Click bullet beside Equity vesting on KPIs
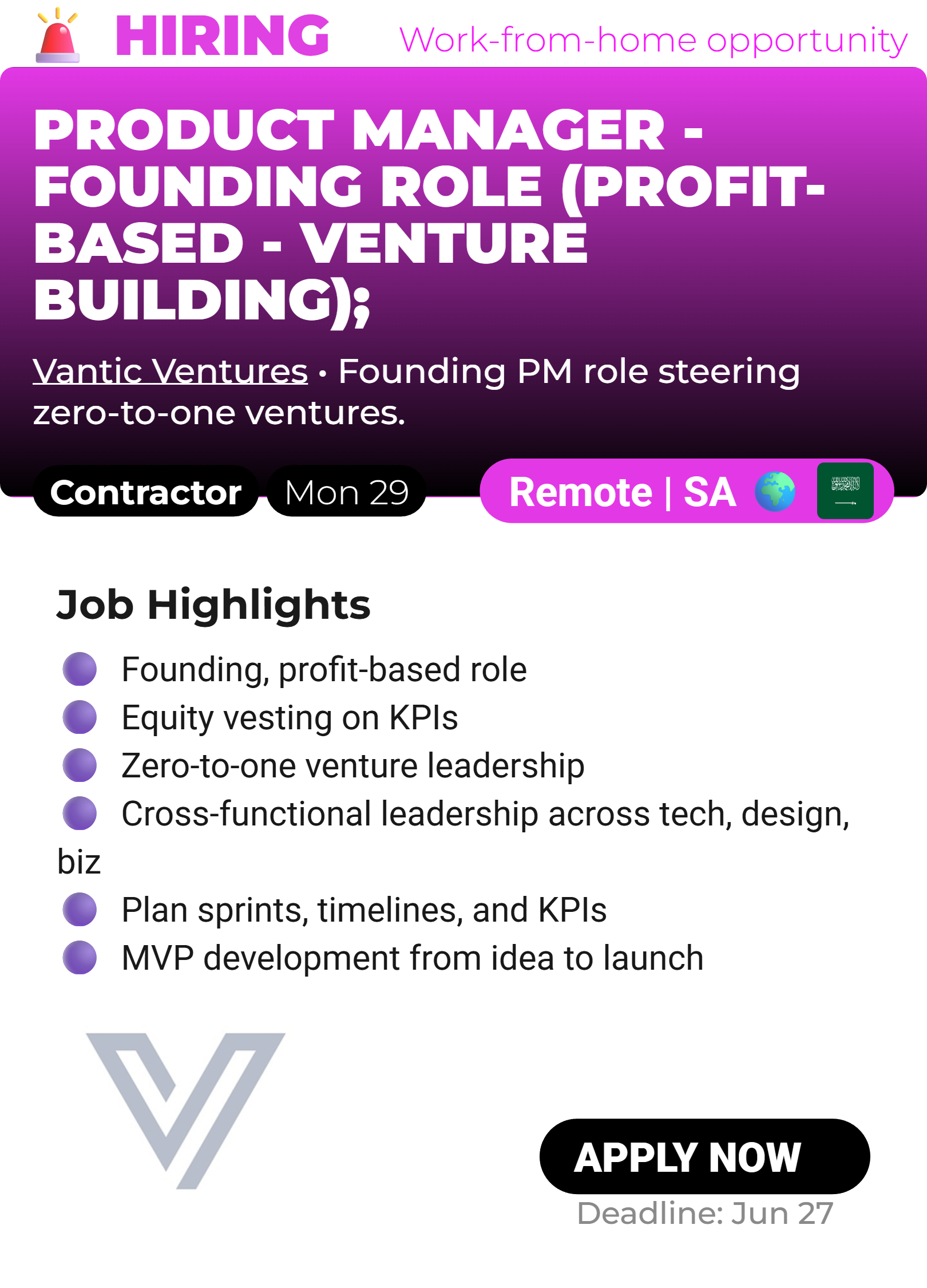Viewport: 927px width, 1288px height. (80, 717)
